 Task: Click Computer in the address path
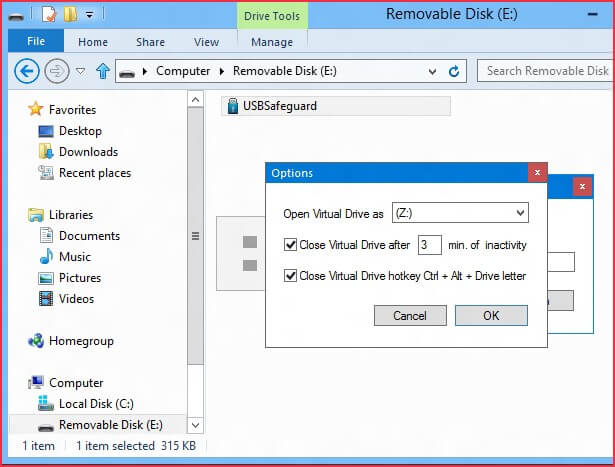pyautogui.click(x=183, y=71)
